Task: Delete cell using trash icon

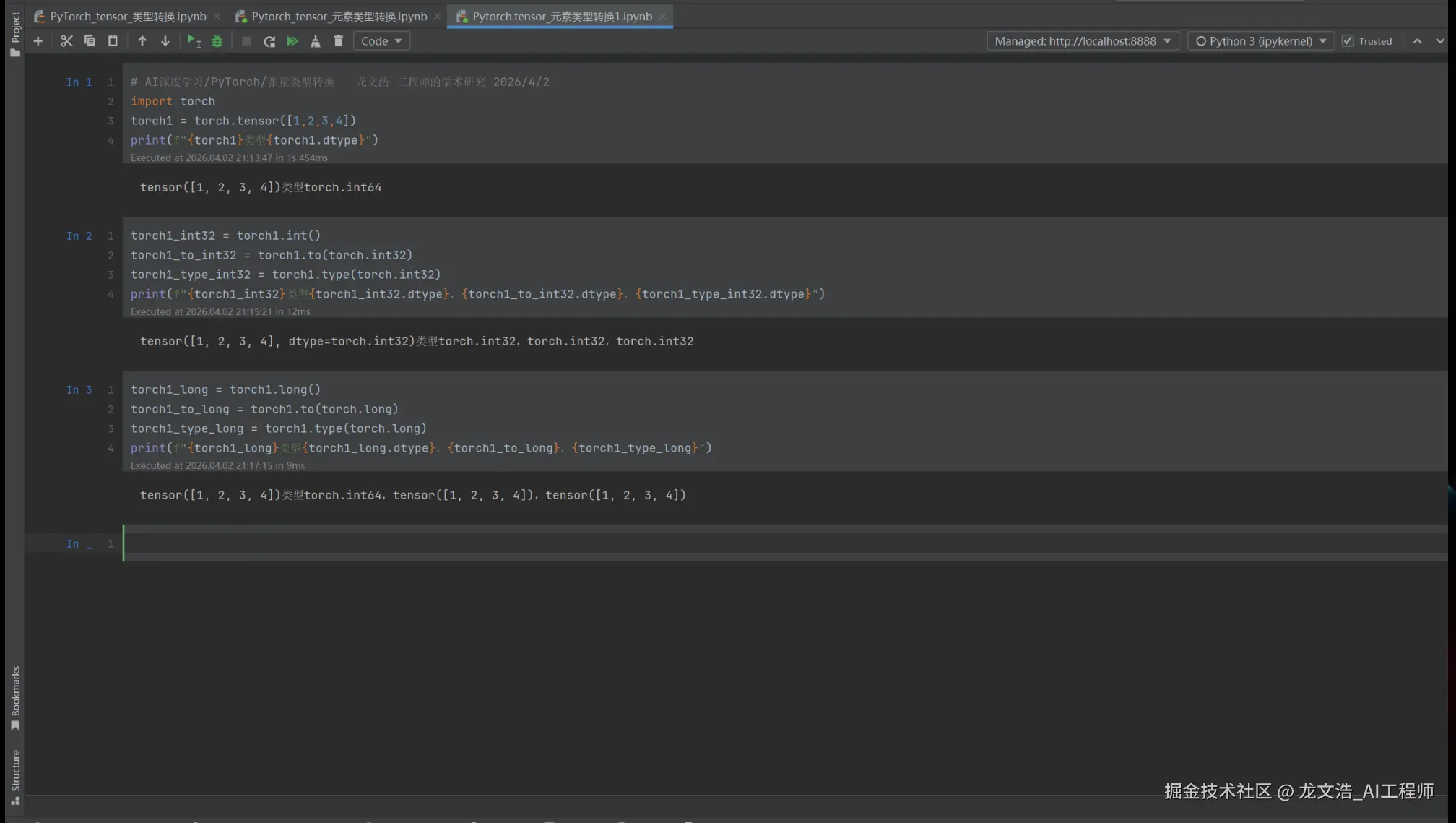Action: 339,41
